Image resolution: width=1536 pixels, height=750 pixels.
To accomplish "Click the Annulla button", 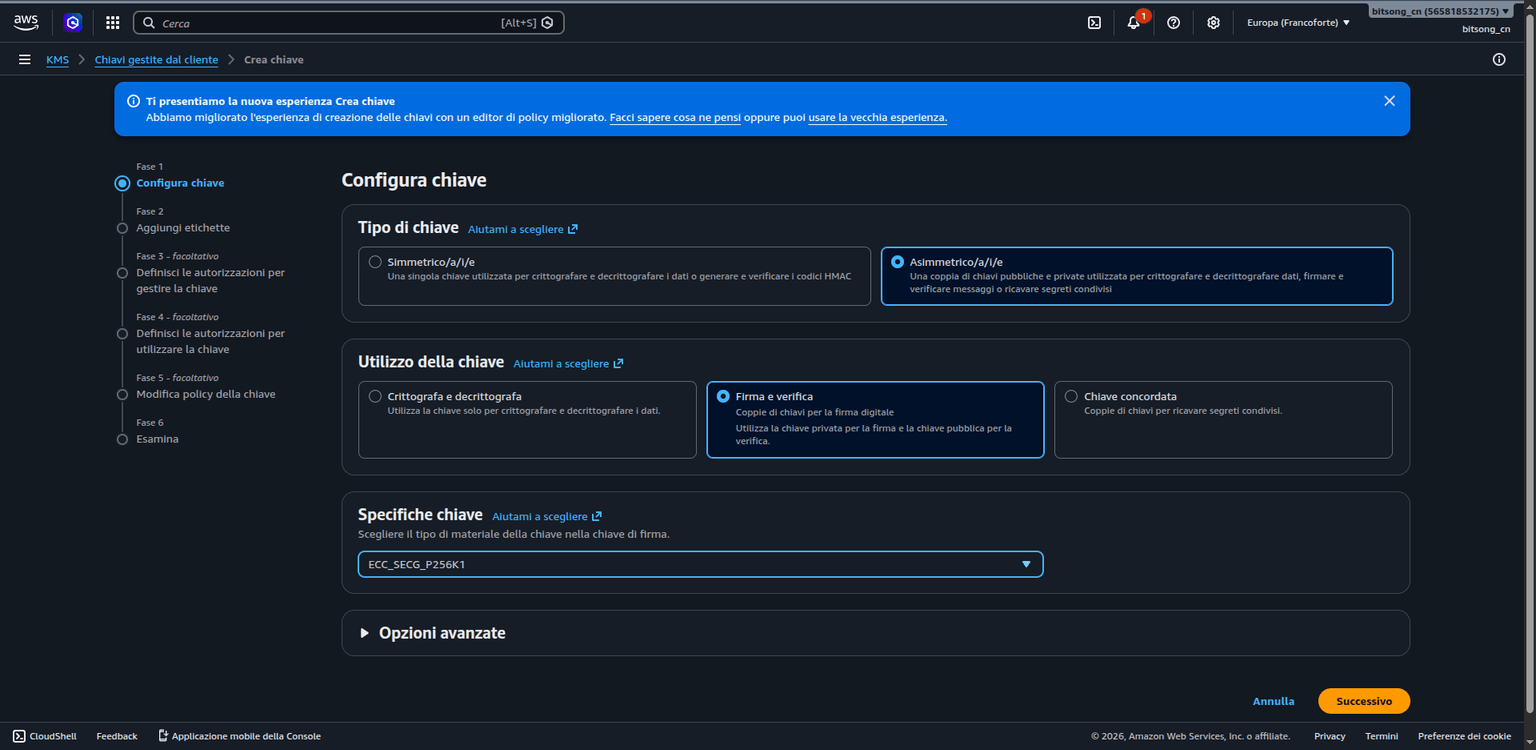I will coord(1273,701).
